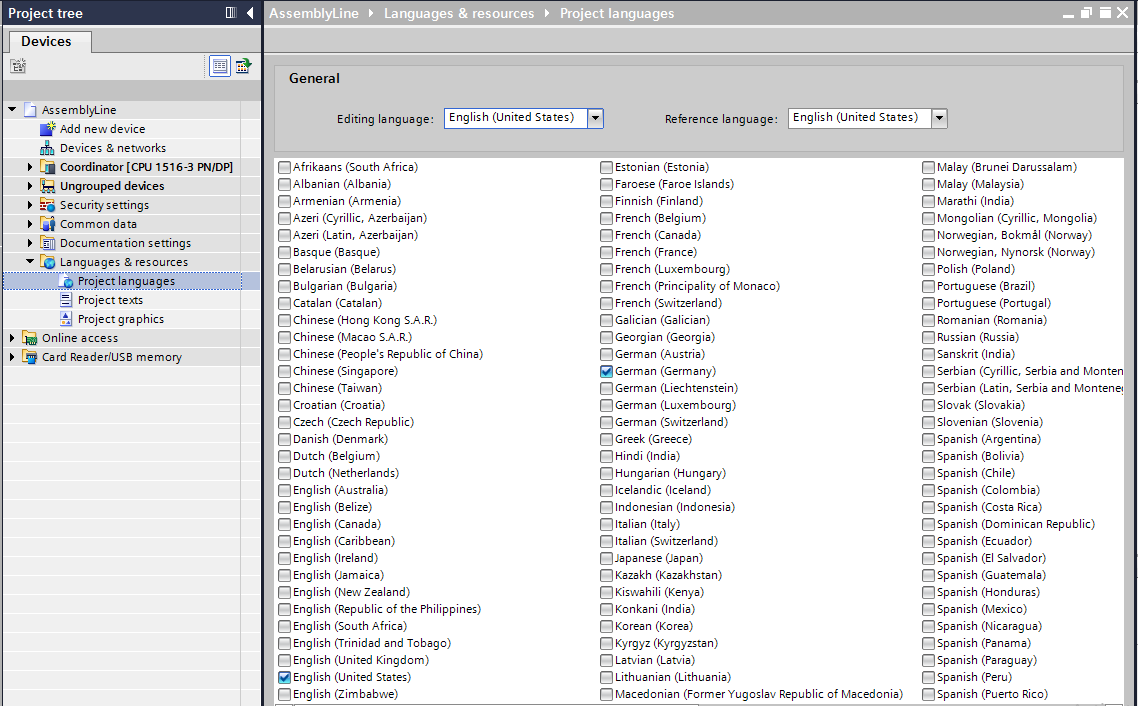Click the column layout icon in Project tree header

(231, 13)
